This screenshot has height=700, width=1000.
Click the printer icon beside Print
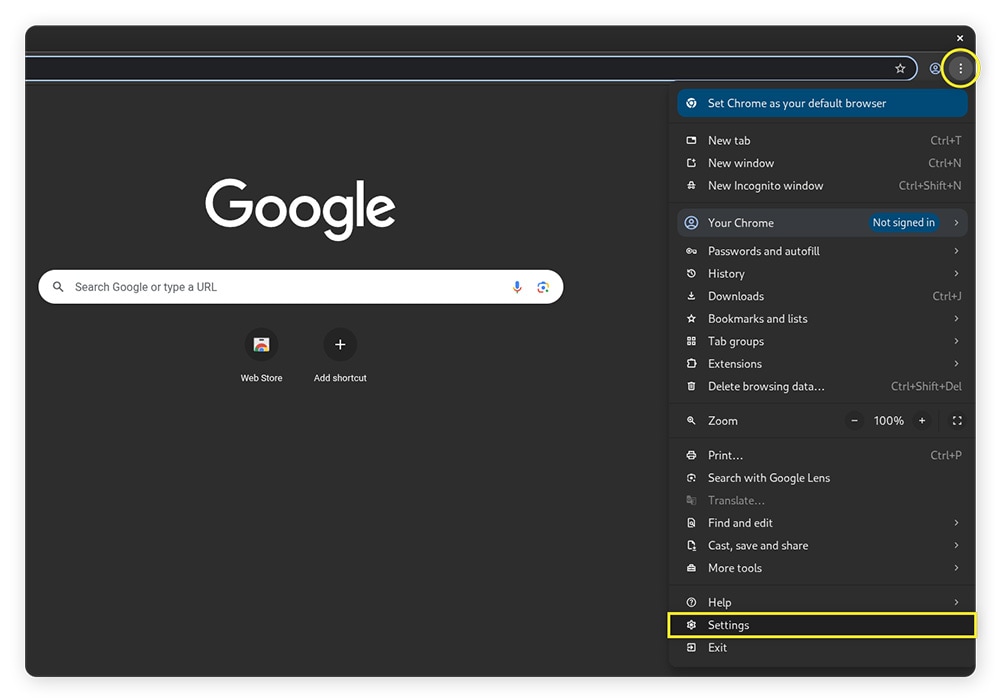(x=691, y=455)
